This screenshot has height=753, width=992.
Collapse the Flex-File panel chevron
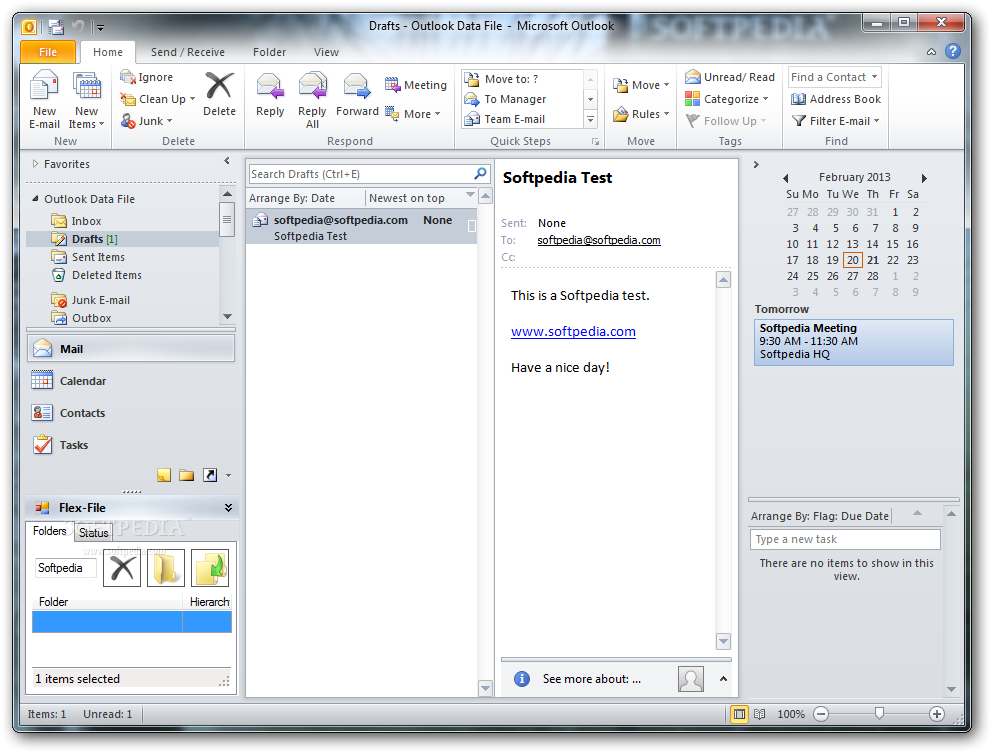pos(228,507)
